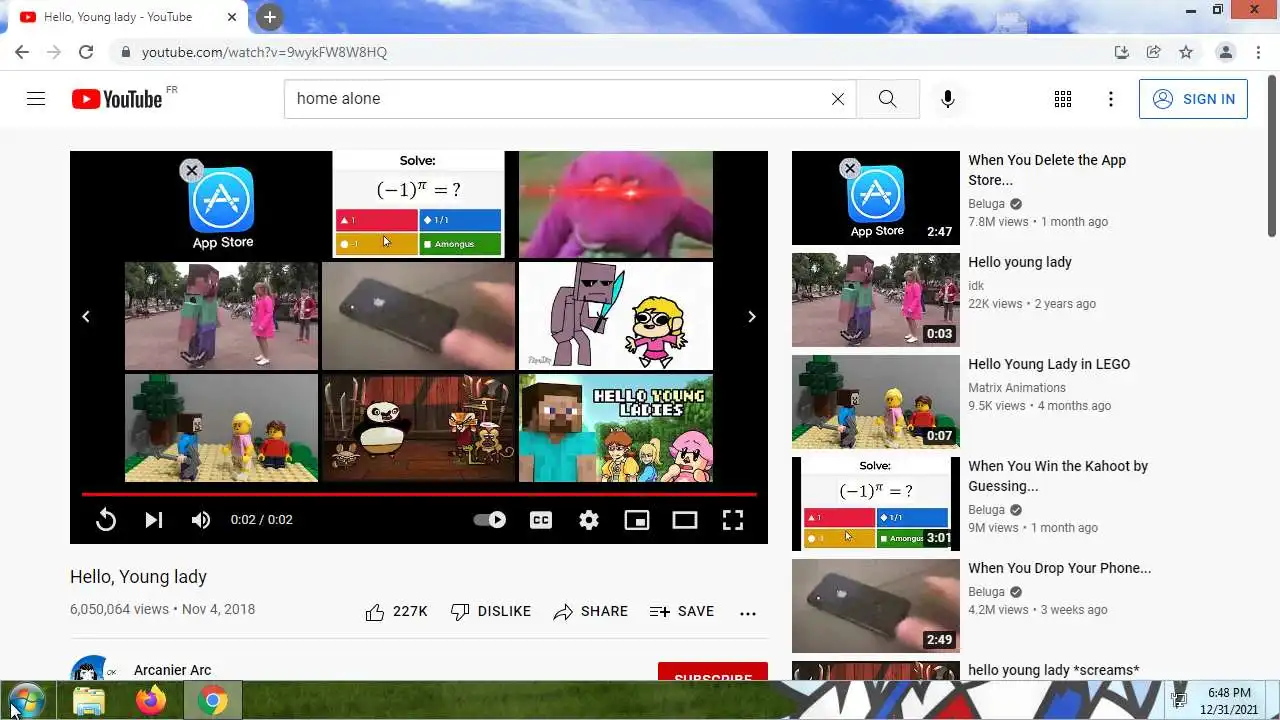Switch to theater mode

pos(685,519)
